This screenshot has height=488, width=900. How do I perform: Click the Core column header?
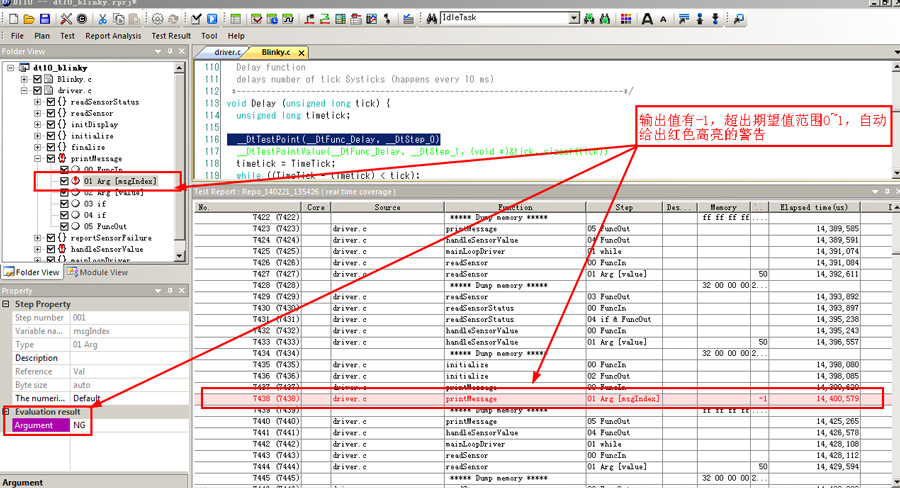coord(316,207)
